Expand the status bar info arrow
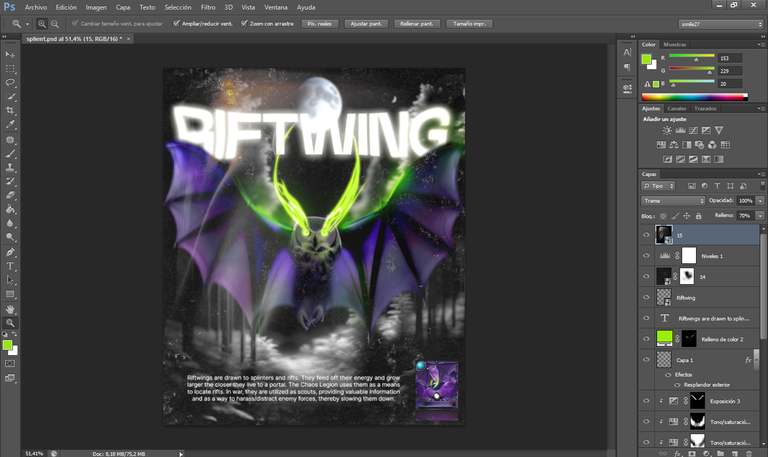768x457 pixels. 181,454
